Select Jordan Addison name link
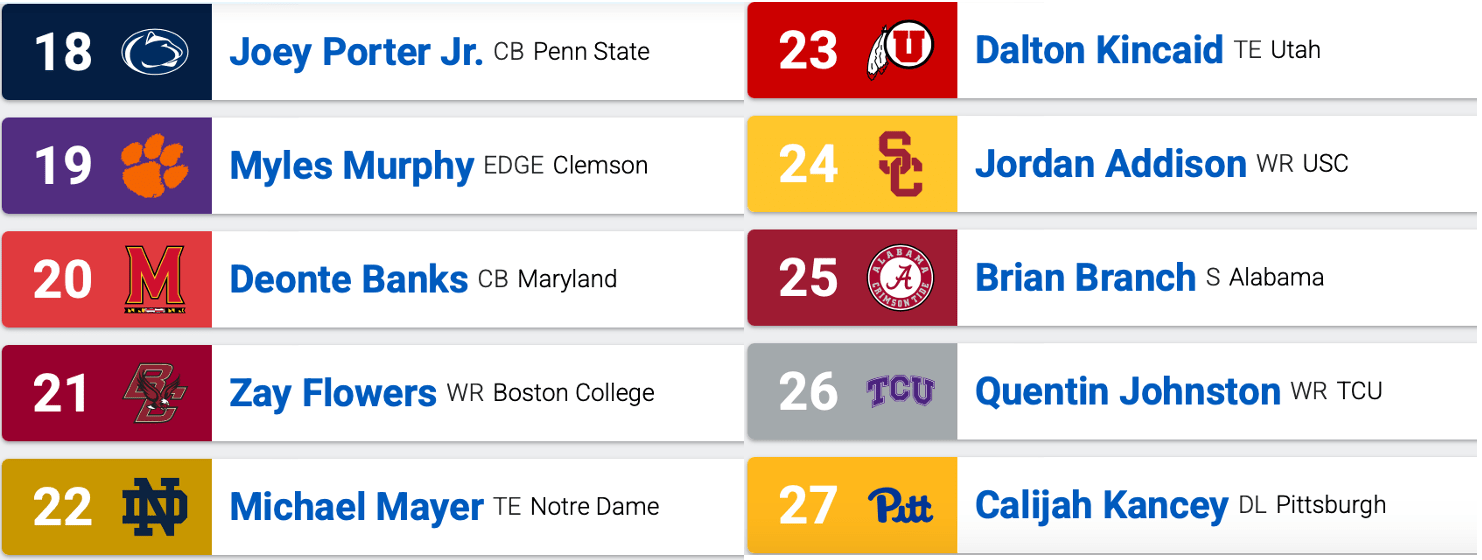The image size is (1482, 560). pyautogui.click(x=1110, y=164)
